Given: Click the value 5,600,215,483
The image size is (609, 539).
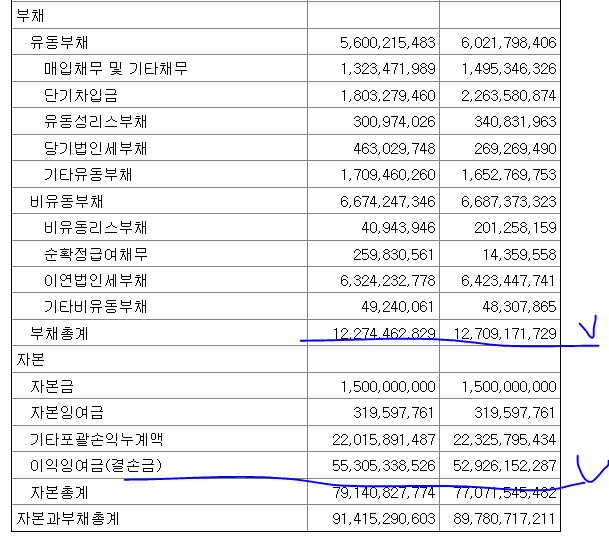Looking at the screenshot, I should click(x=387, y=42).
